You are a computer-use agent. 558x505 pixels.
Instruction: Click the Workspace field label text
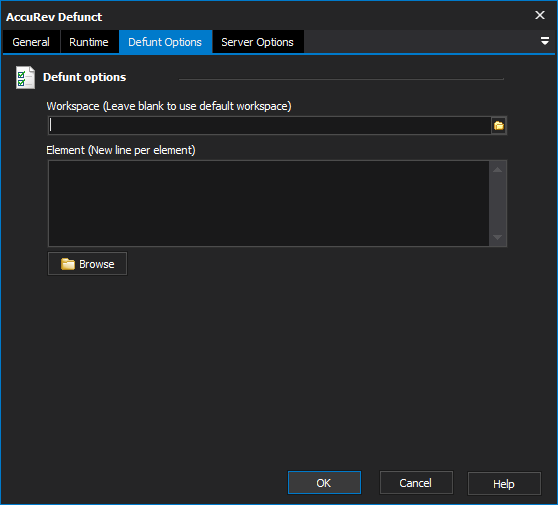click(169, 106)
